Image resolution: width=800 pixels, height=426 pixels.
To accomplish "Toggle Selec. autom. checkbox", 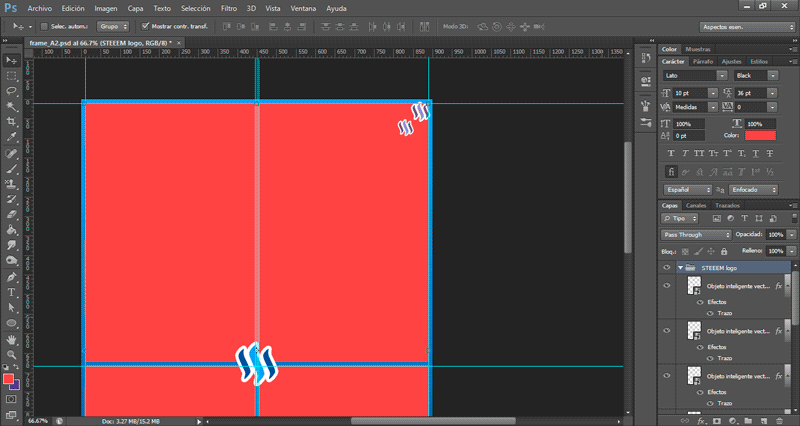I will pos(44,27).
